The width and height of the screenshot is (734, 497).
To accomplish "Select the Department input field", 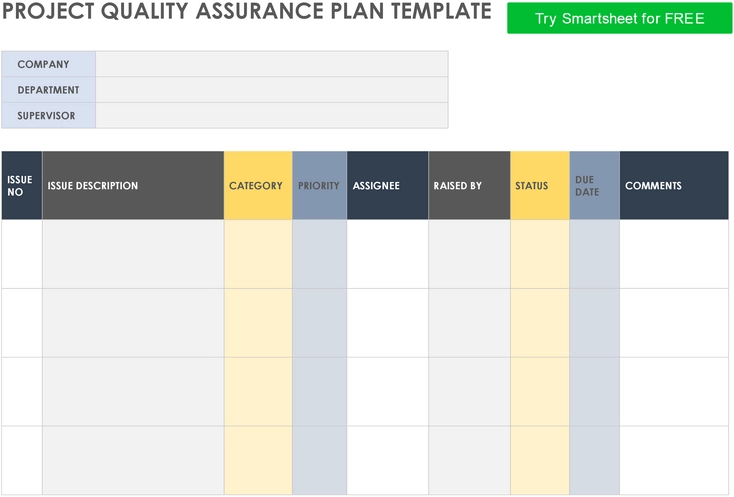I will pos(272,90).
